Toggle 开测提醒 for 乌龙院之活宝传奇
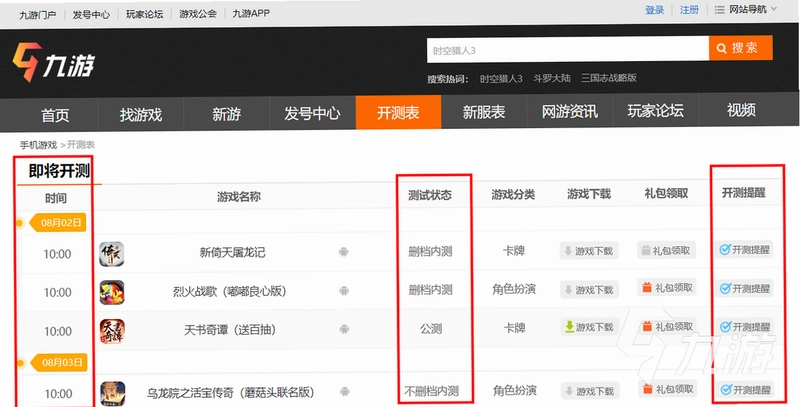 tap(745, 390)
